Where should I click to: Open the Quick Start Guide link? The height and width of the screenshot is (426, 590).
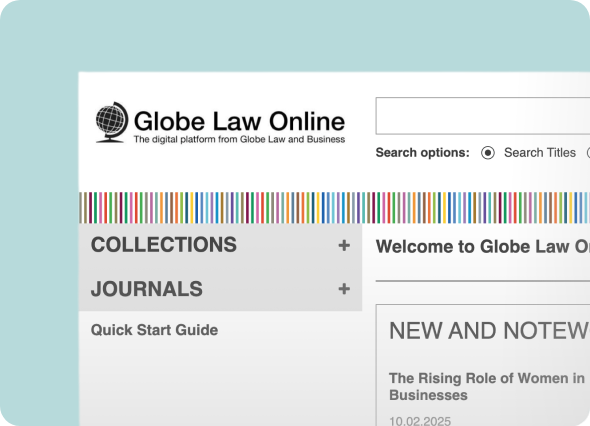tap(154, 330)
